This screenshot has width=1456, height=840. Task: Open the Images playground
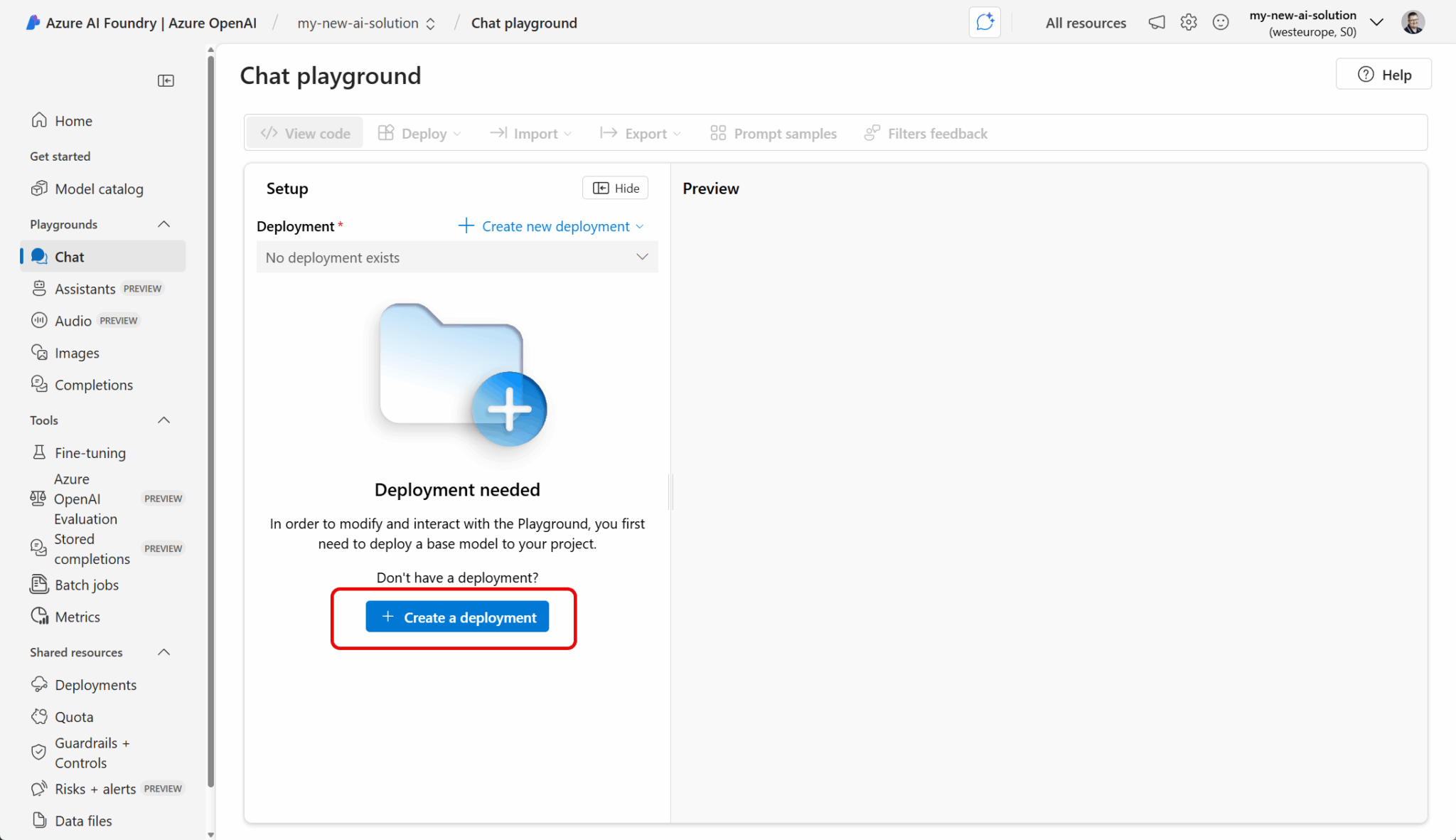[x=75, y=352]
